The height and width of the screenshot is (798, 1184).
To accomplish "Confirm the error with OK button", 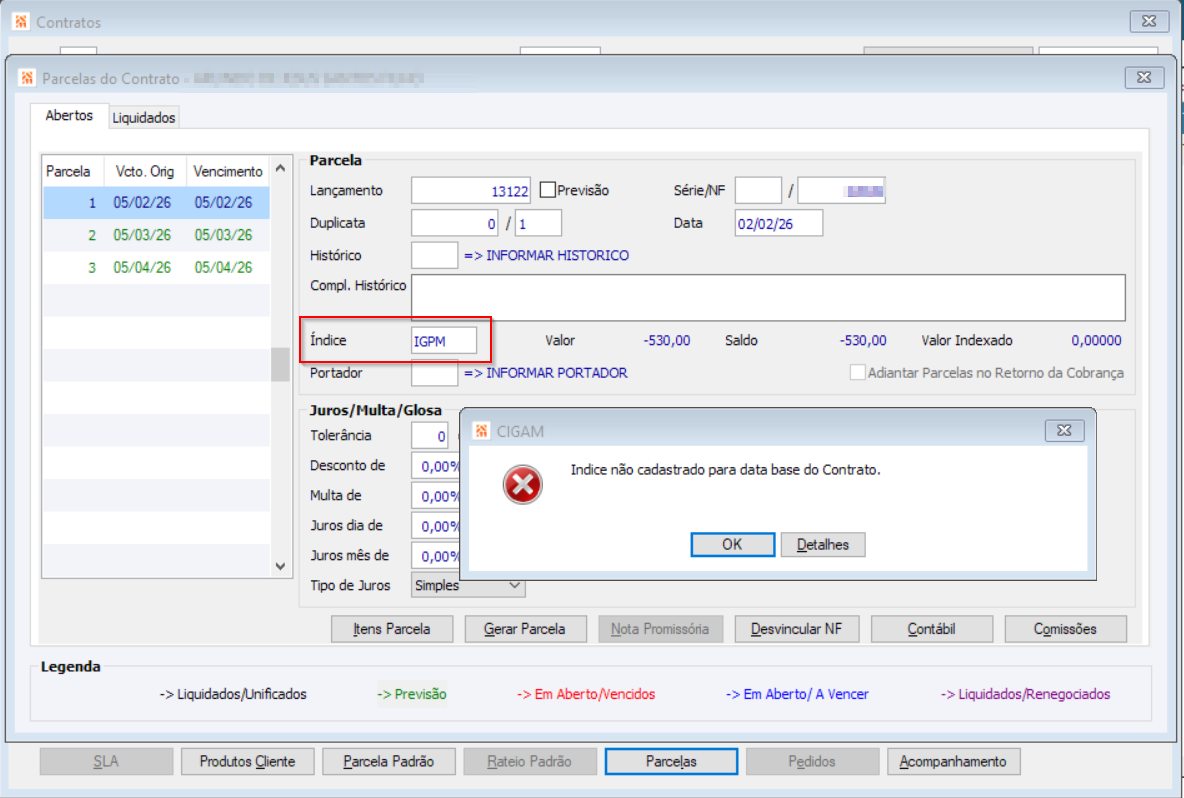I will [x=732, y=544].
